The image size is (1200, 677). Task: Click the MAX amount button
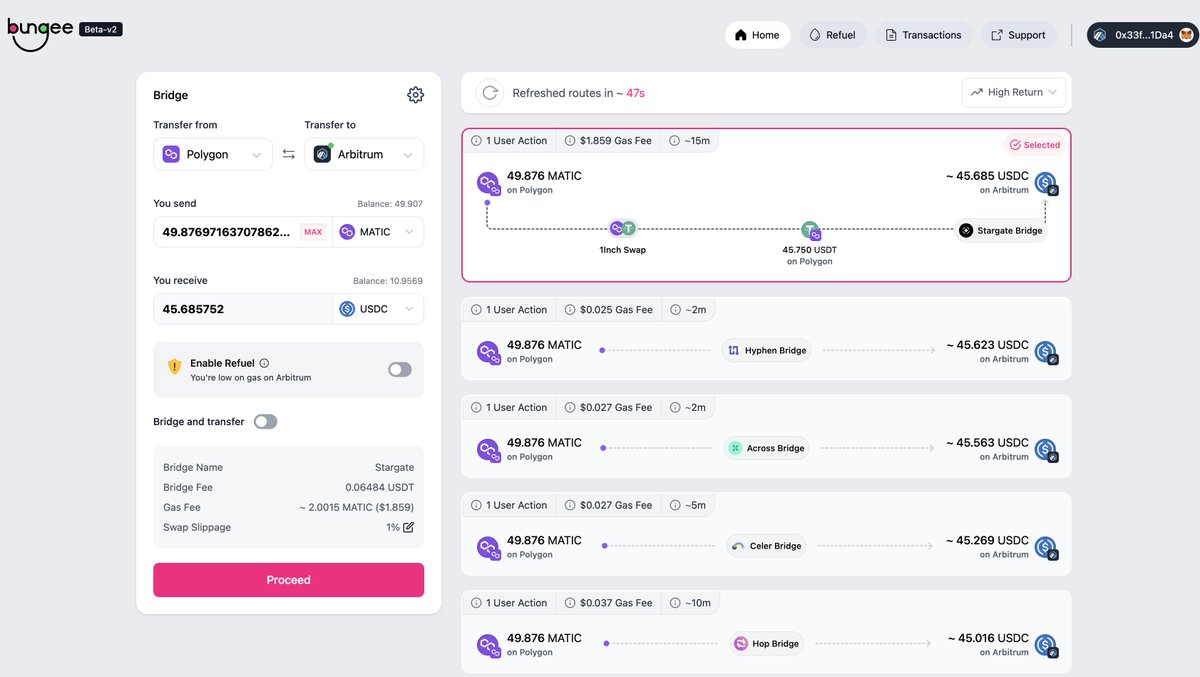(x=313, y=232)
